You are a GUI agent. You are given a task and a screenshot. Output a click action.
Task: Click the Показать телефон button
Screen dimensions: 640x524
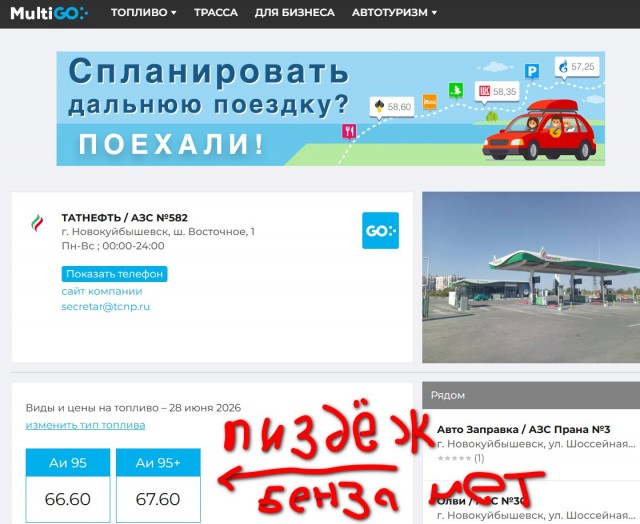coord(114,274)
